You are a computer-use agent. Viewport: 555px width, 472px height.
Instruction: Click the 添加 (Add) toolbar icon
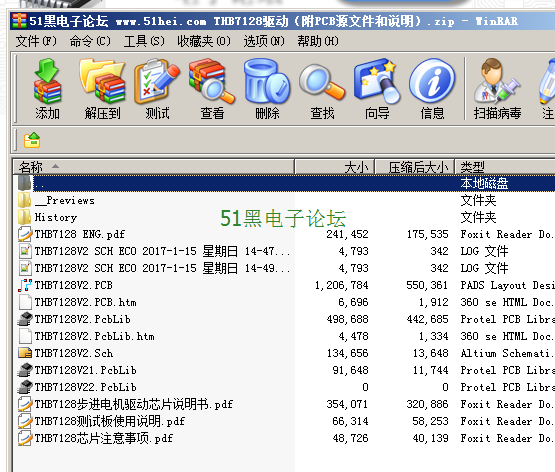47,81
